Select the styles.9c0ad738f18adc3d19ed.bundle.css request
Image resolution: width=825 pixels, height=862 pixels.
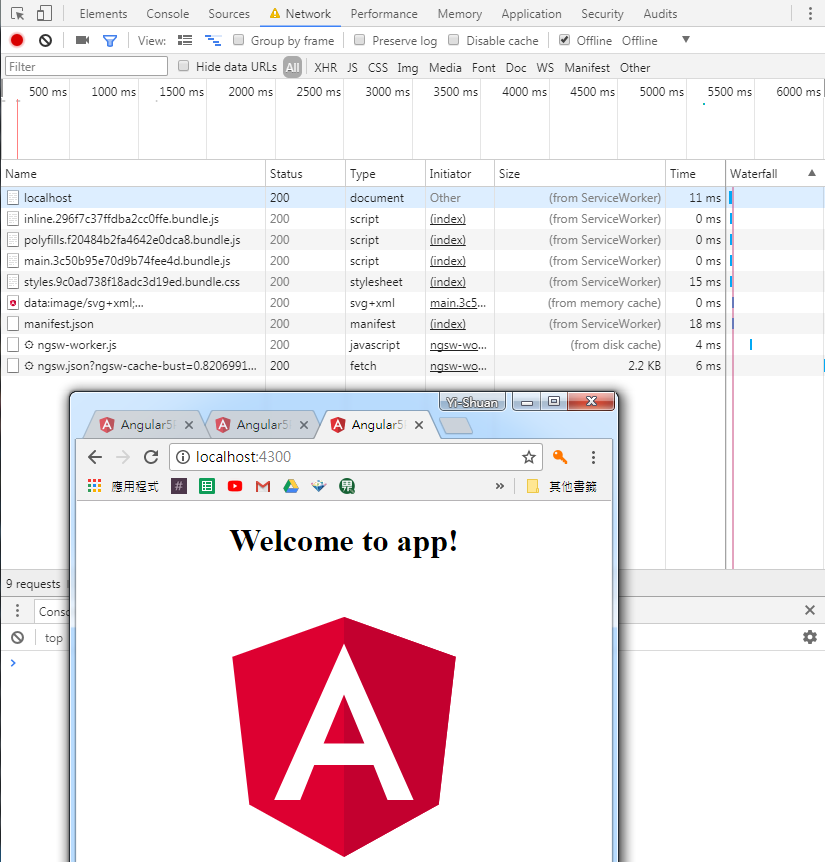pyautogui.click(x=412, y=282)
